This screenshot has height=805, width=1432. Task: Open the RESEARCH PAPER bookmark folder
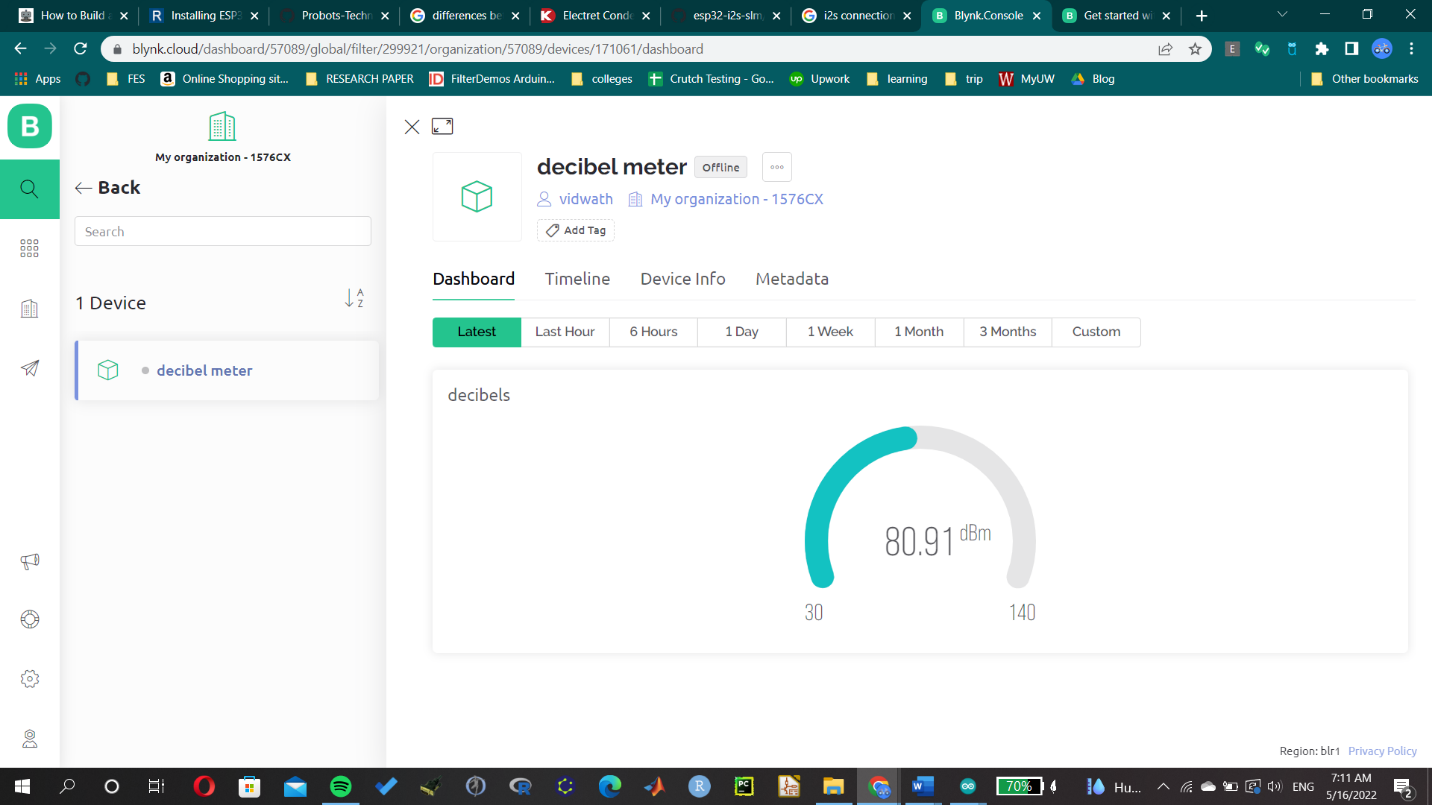tap(359, 79)
